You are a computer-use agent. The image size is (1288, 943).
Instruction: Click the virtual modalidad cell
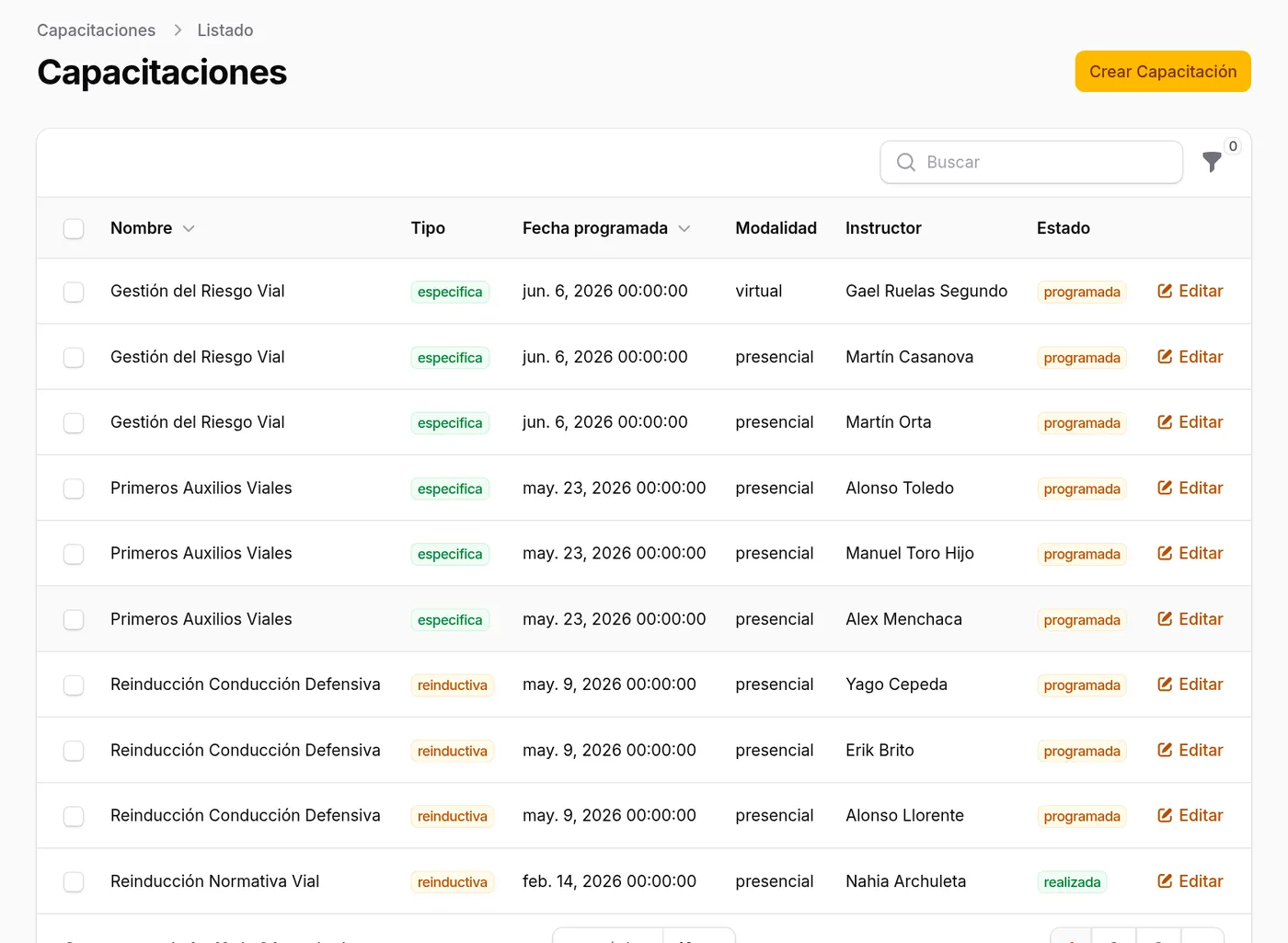[x=759, y=291]
